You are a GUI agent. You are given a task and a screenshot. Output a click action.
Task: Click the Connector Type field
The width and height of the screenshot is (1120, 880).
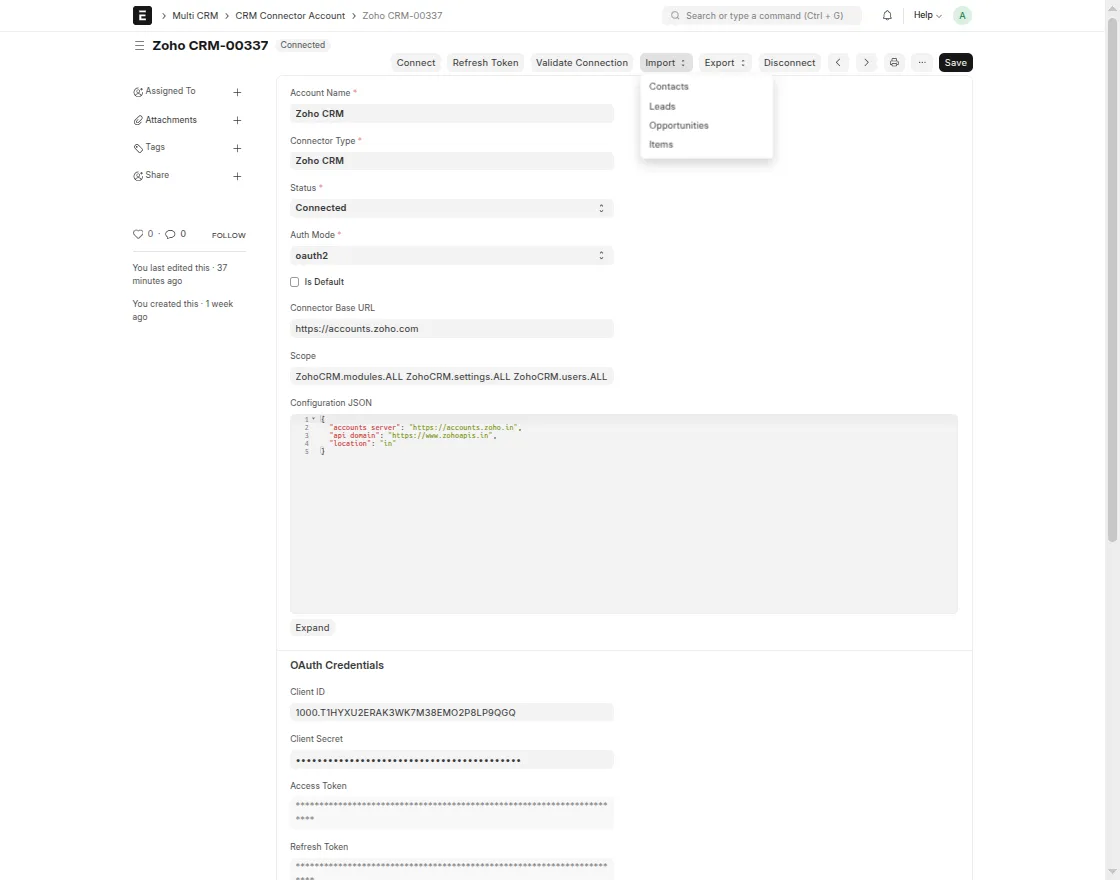coord(451,161)
